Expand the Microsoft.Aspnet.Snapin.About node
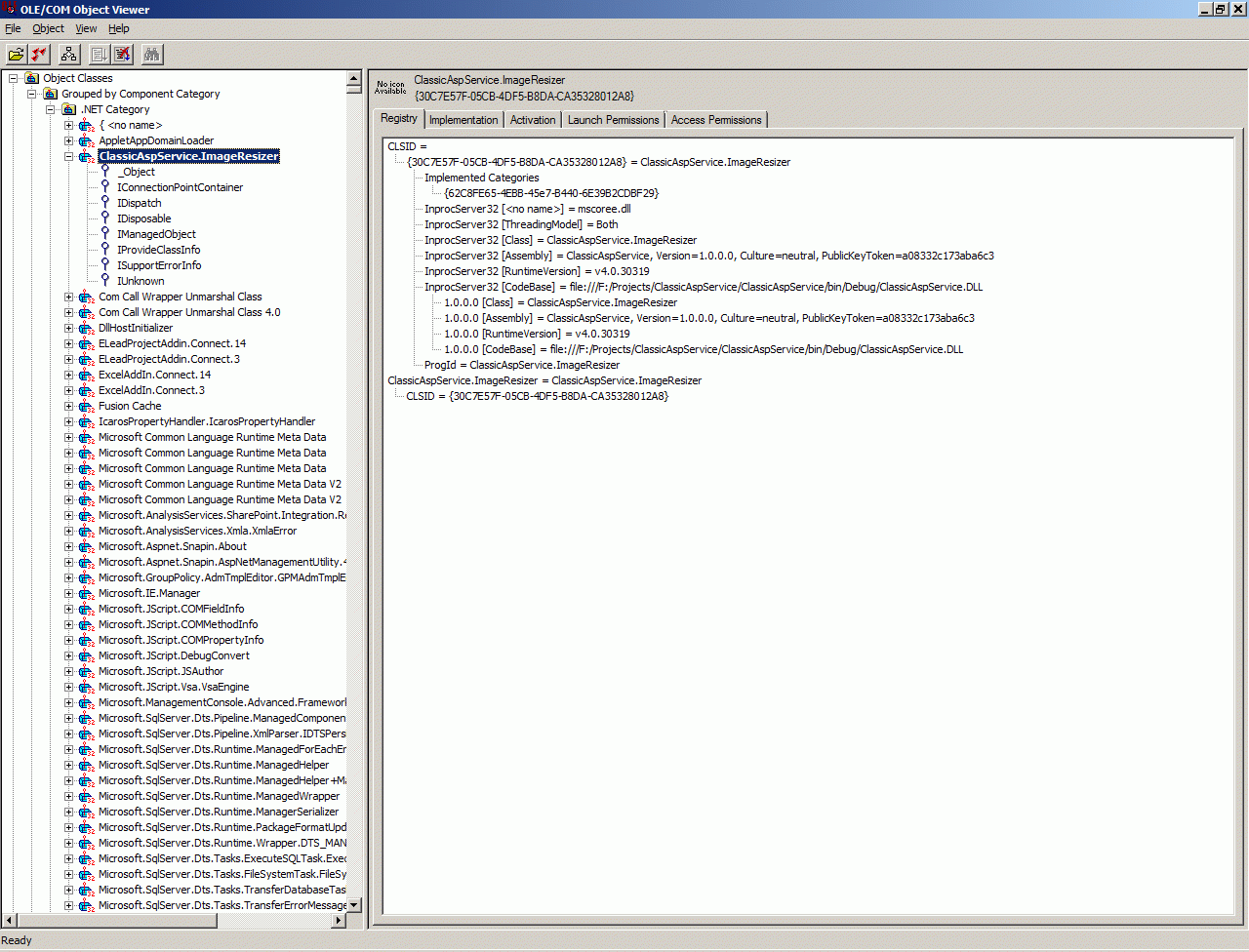 click(x=69, y=546)
